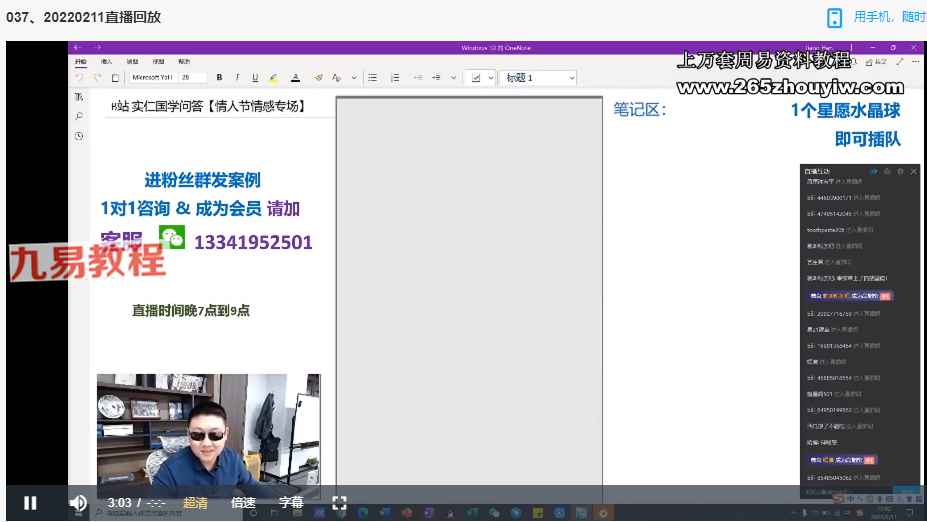927x522 pixels.
Task: Toggle underline formatting
Action: click(x=255, y=77)
